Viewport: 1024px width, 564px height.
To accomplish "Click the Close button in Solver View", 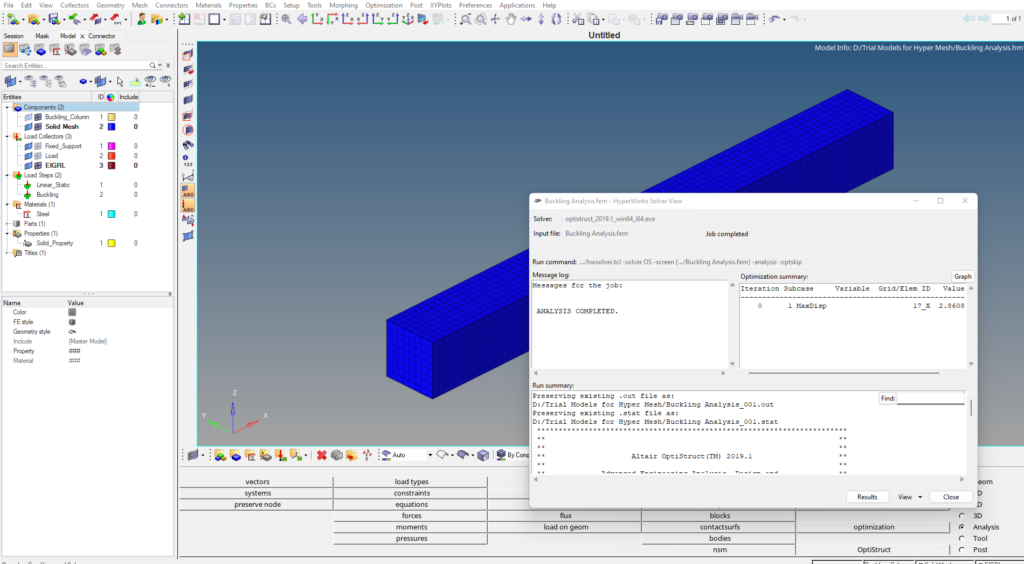I will coord(951,497).
